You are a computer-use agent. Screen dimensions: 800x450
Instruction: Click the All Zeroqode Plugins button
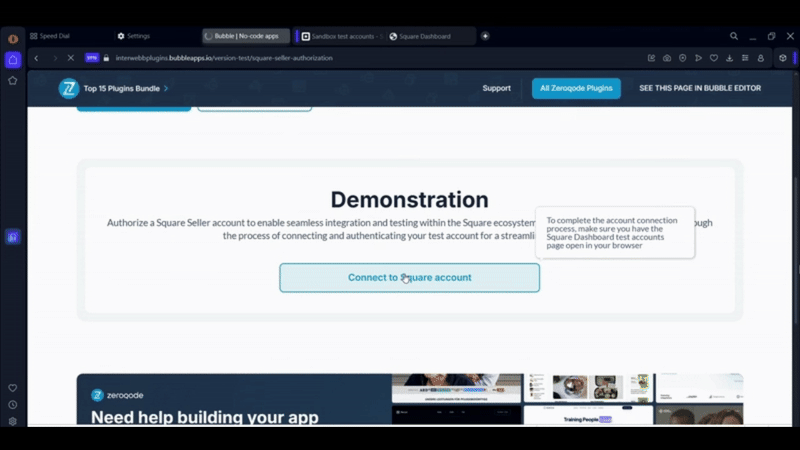tap(576, 88)
